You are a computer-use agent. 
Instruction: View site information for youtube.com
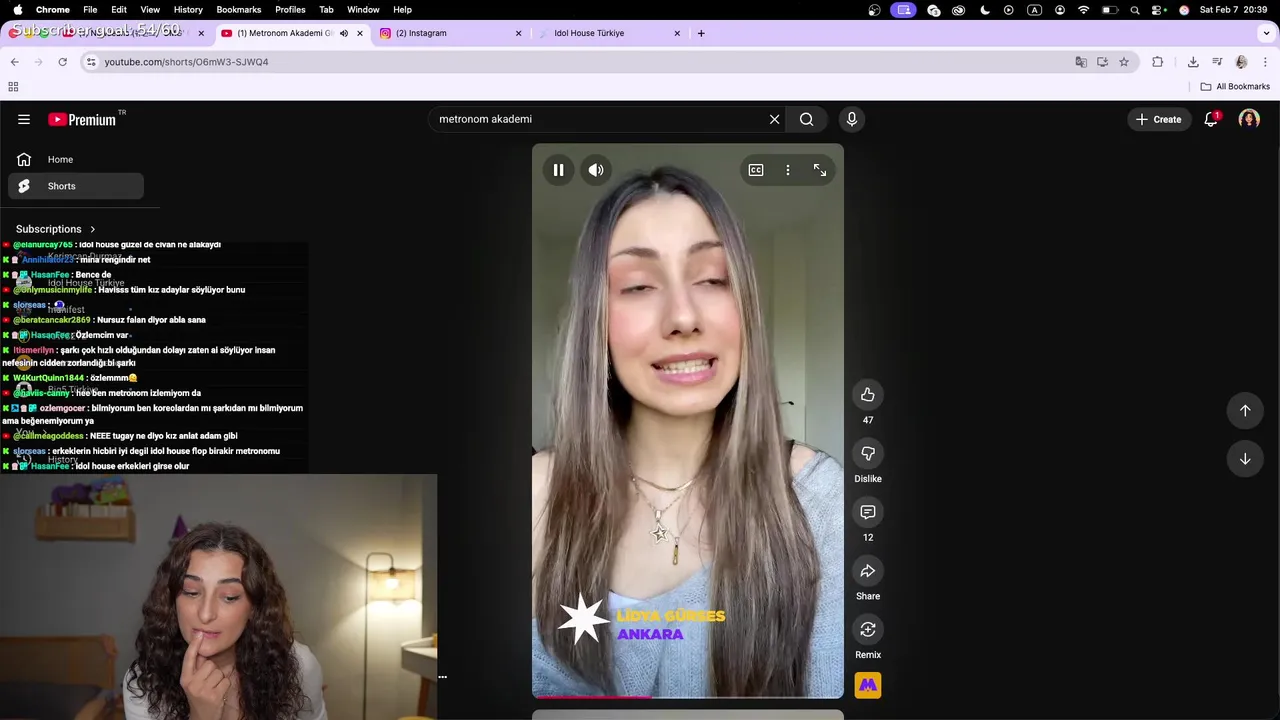(x=91, y=62)
